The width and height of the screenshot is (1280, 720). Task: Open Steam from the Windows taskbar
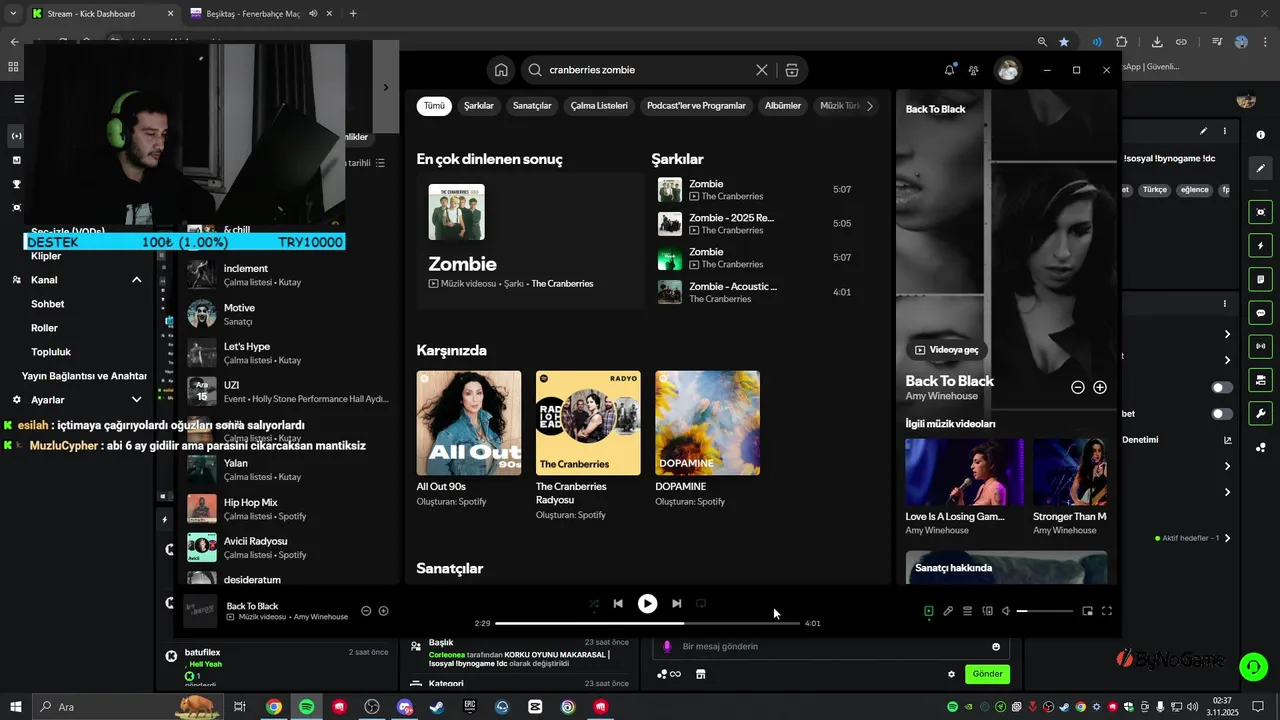tap(437, 707)
